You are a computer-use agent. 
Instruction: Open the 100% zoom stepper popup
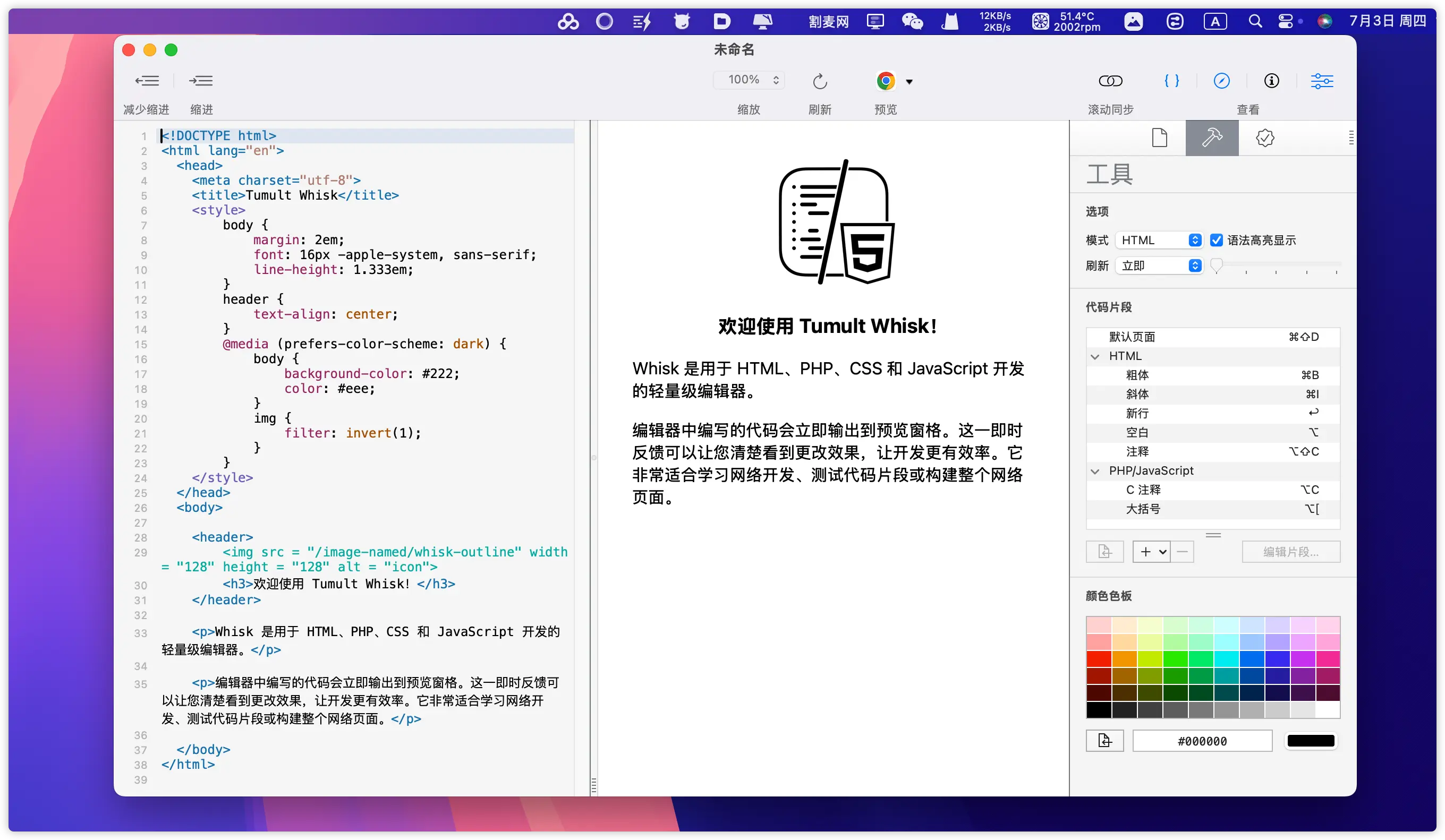[x=750, y=80]
